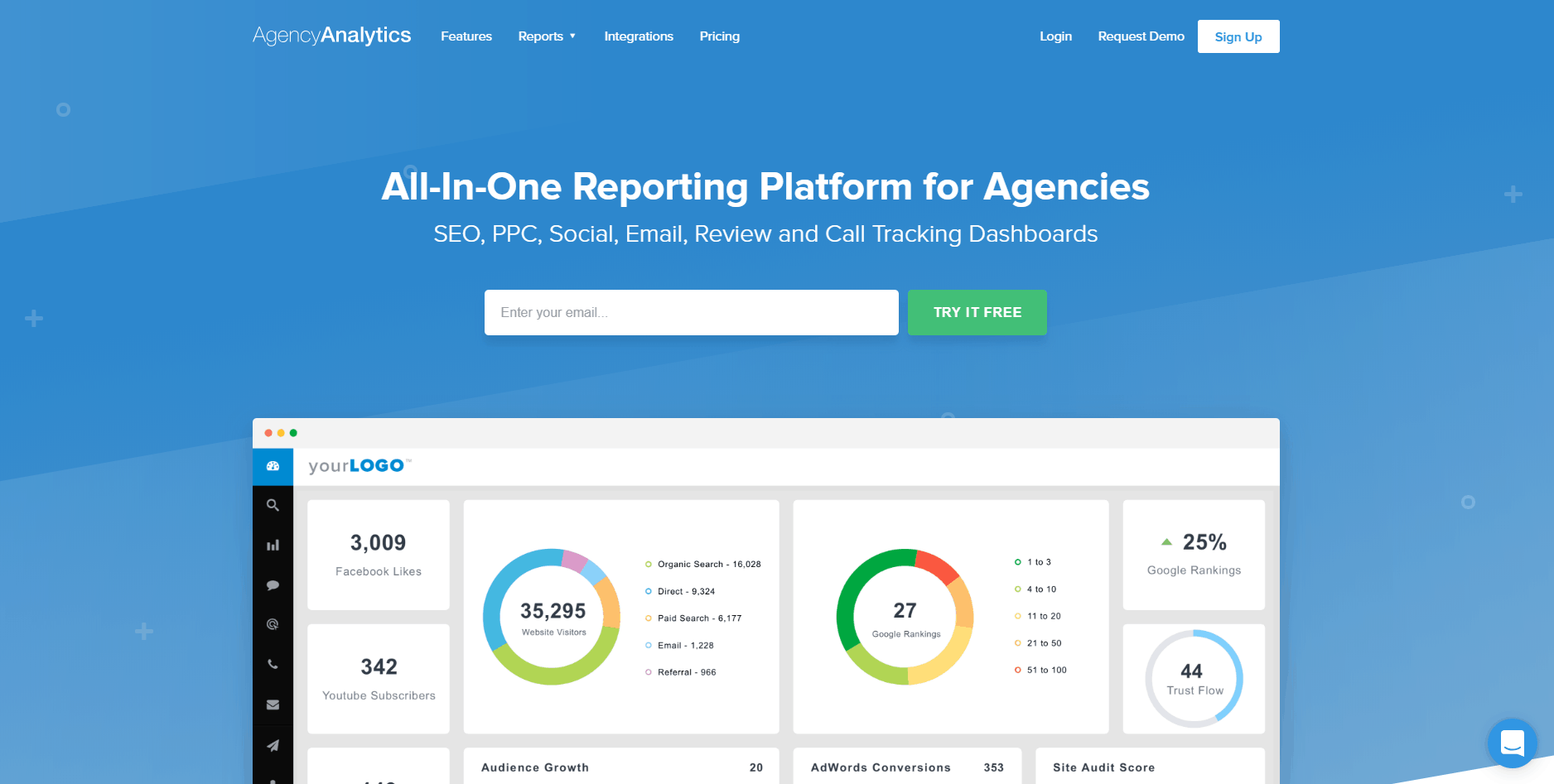Follow the Login link

coord(1056,36)
